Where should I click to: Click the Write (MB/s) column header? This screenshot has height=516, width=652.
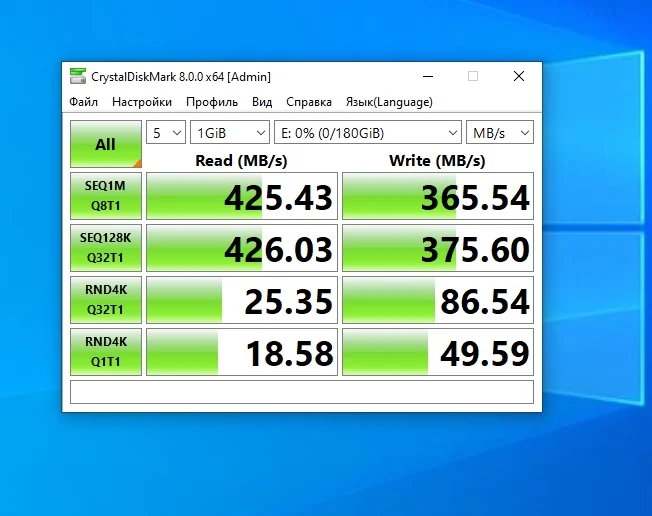coord(437,160)
